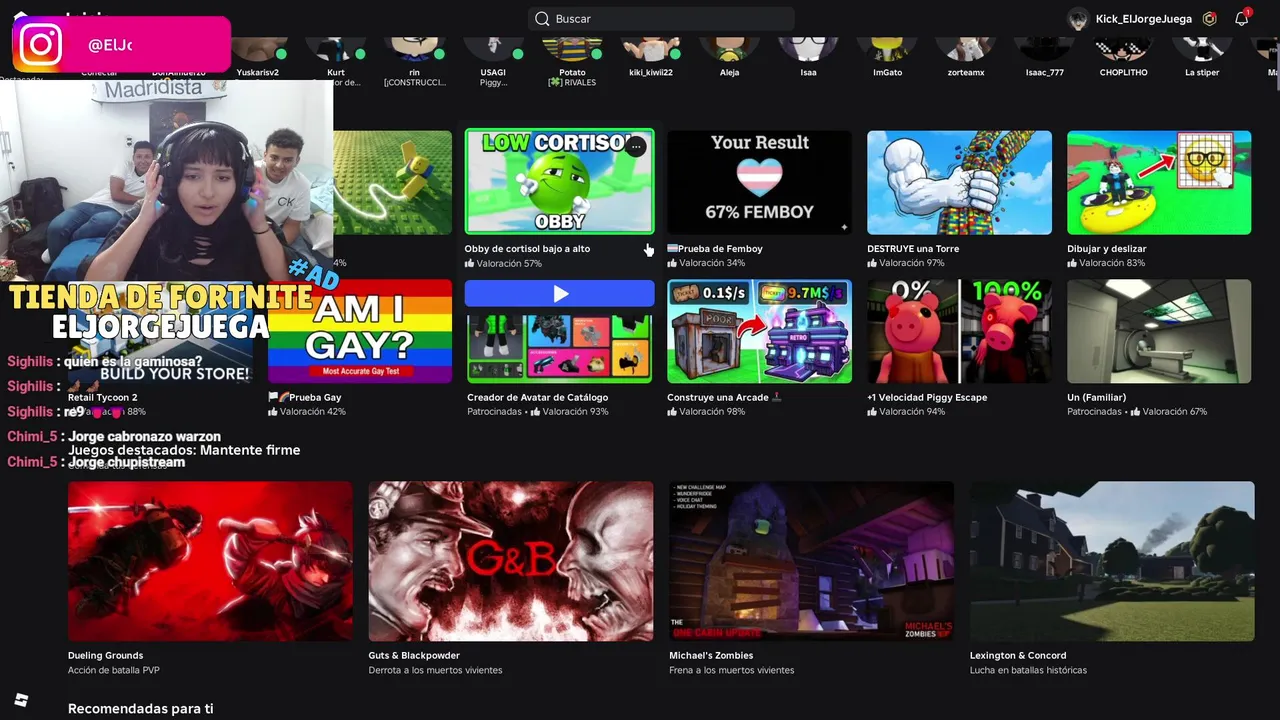Click 'Acción de batalla PVP' subtitle

(114, 671)
